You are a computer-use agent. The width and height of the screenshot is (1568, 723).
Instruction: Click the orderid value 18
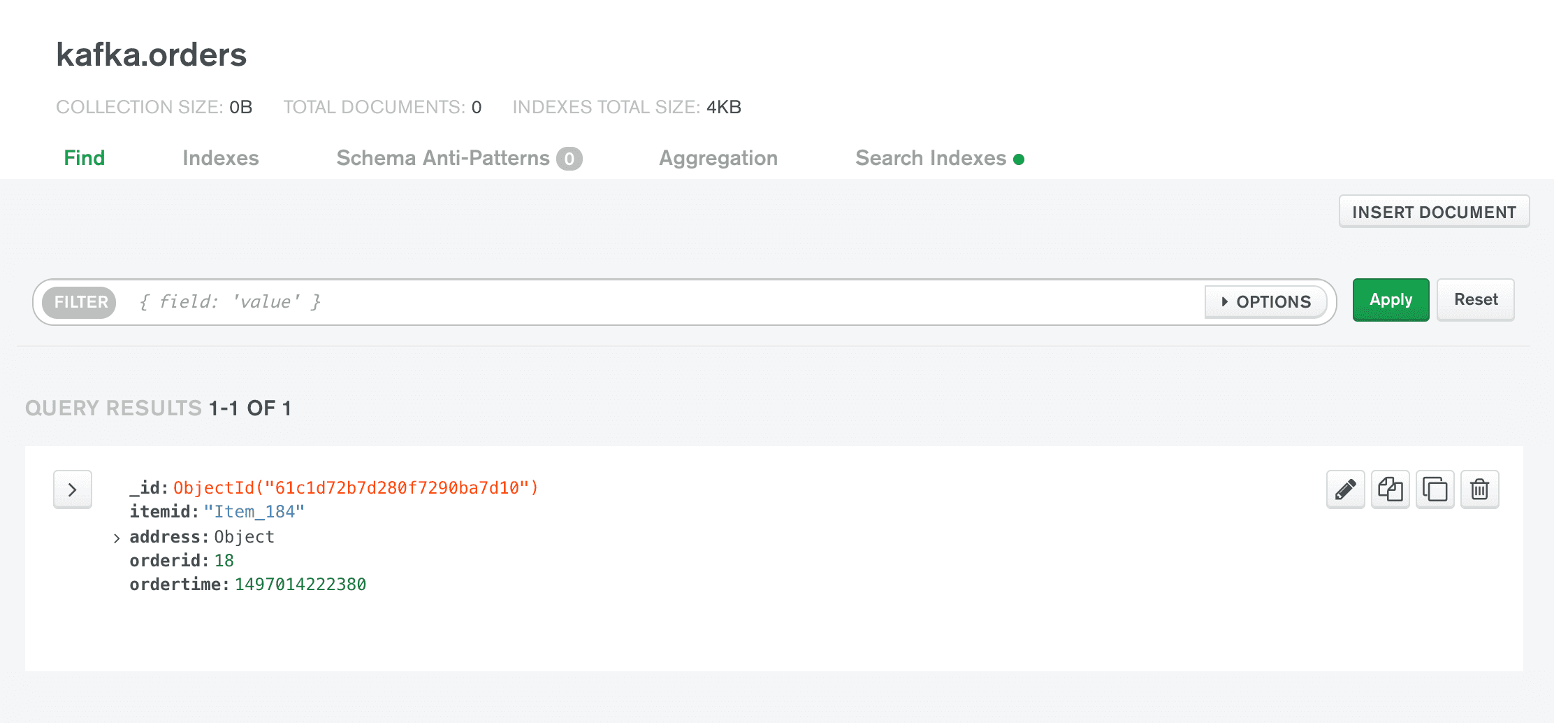coord(224,561)
